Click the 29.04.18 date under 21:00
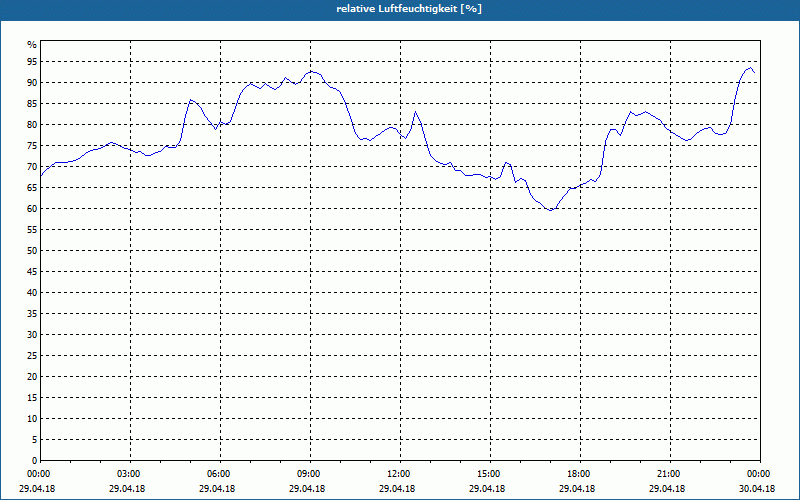800x500 pixels. point(667,488)
